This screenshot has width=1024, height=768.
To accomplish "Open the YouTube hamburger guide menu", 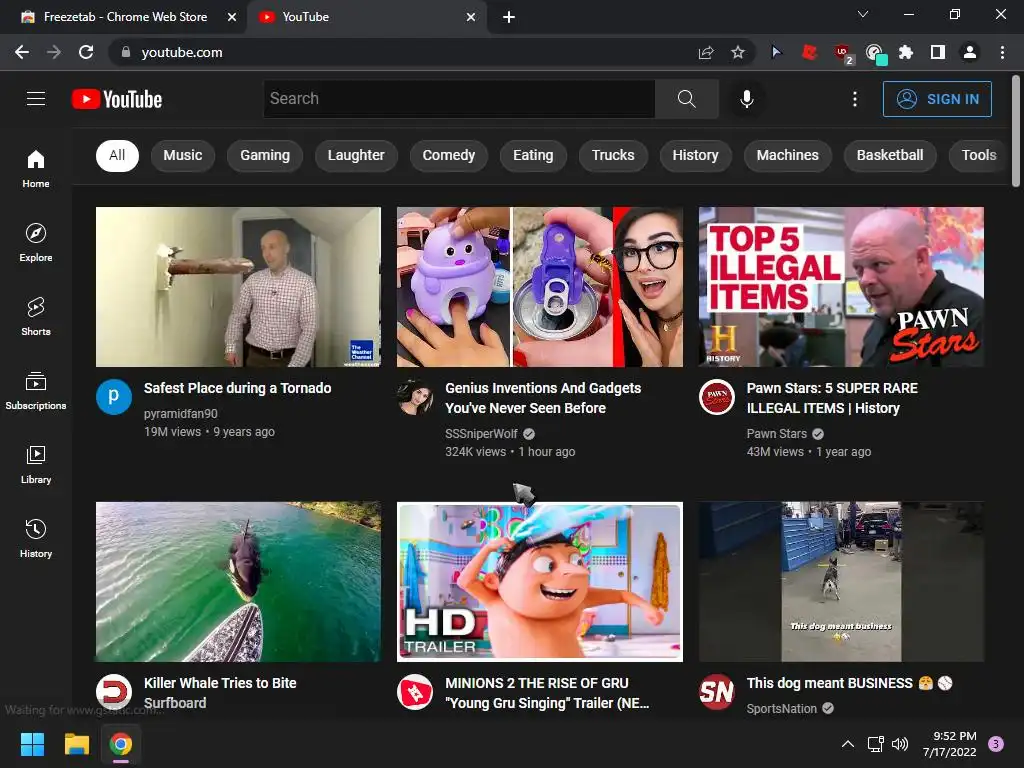I will click(35, 99).
